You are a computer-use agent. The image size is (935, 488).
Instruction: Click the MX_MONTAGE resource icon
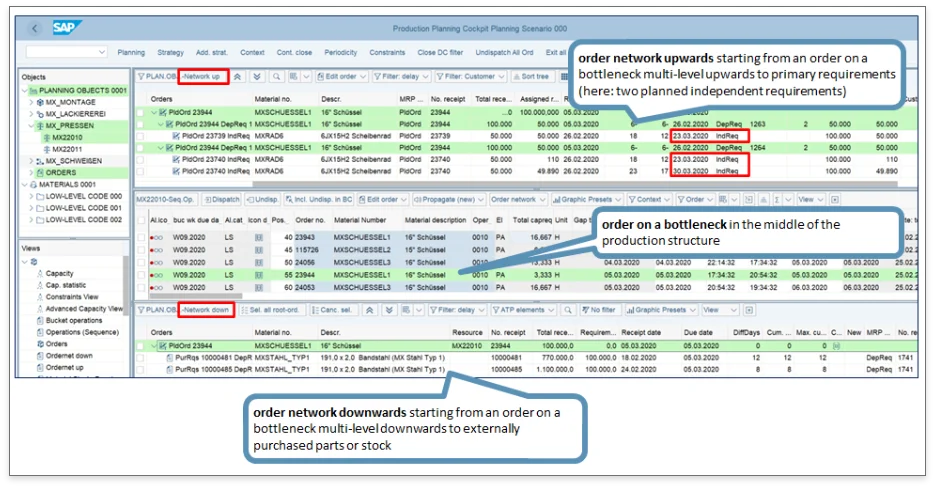(x=40, y=102)
